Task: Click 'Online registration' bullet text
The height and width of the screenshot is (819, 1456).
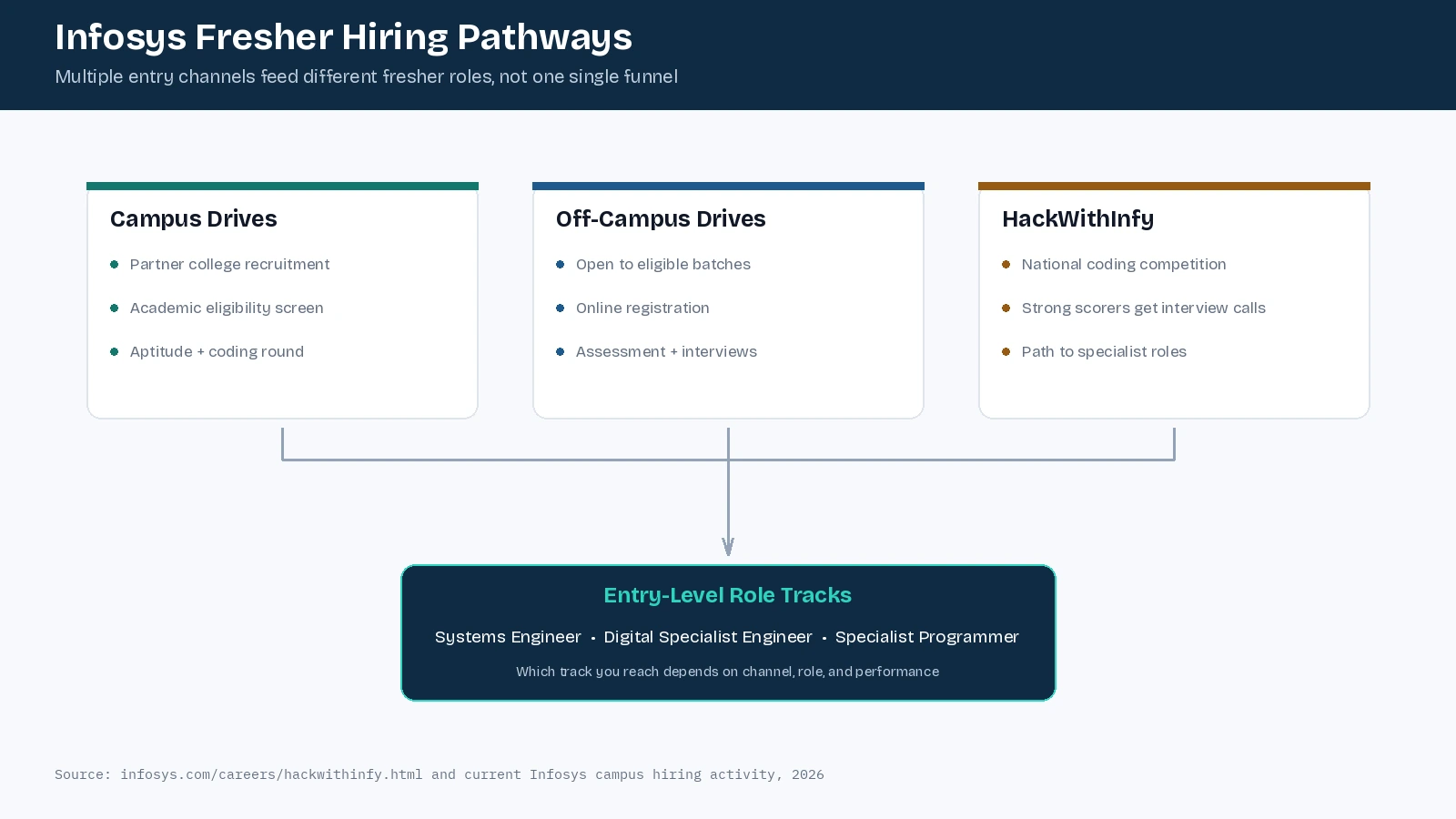Action: 642,308
